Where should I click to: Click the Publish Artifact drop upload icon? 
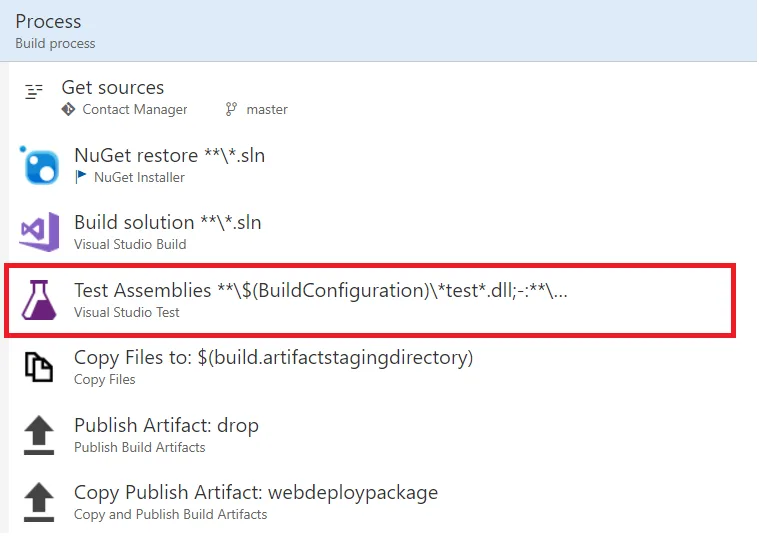(x=39, y=435)
